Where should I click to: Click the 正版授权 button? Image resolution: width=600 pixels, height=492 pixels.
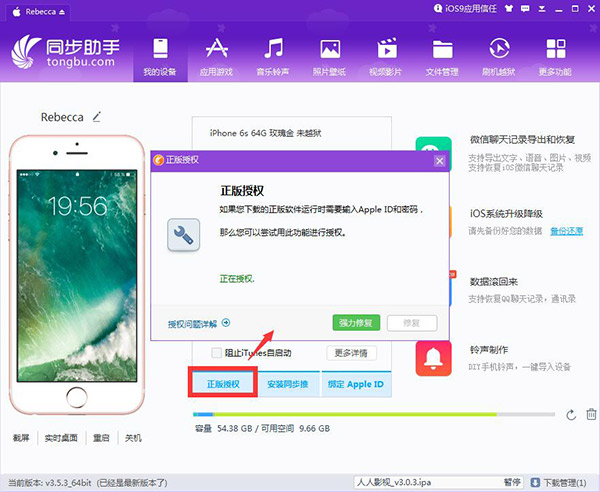pos(223,384)
